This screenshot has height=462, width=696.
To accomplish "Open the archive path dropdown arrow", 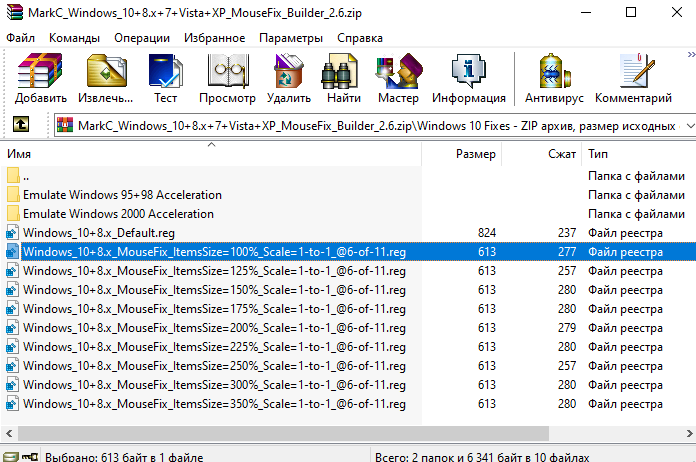I will point(690,126).
